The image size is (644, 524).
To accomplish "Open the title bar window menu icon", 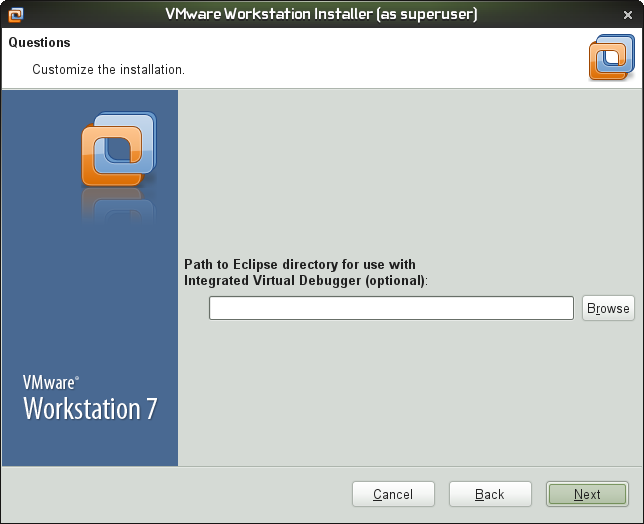I will coord(16,15).
